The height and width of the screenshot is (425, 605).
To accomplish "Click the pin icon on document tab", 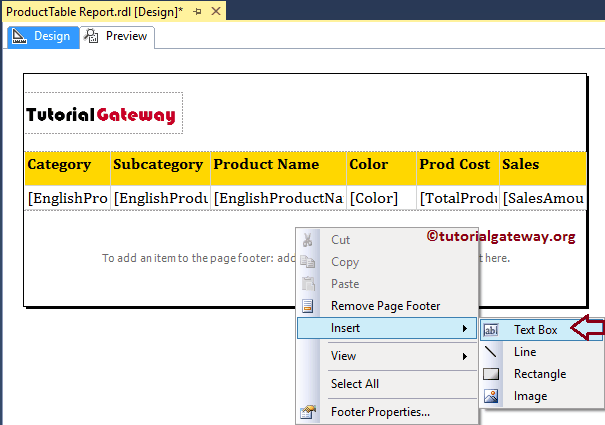I will tap(198, 12).
